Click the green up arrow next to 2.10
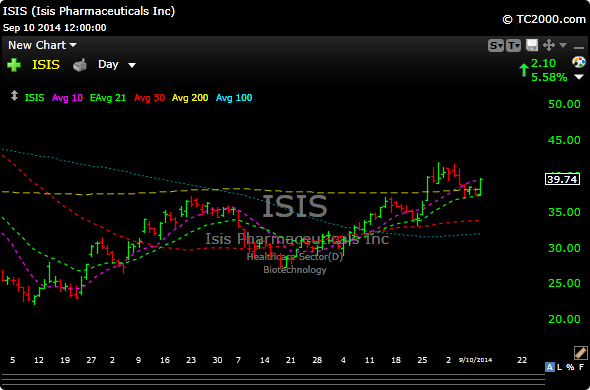This screenshot has height=390, width=590. pyautogui.click(x=523, y=70)
